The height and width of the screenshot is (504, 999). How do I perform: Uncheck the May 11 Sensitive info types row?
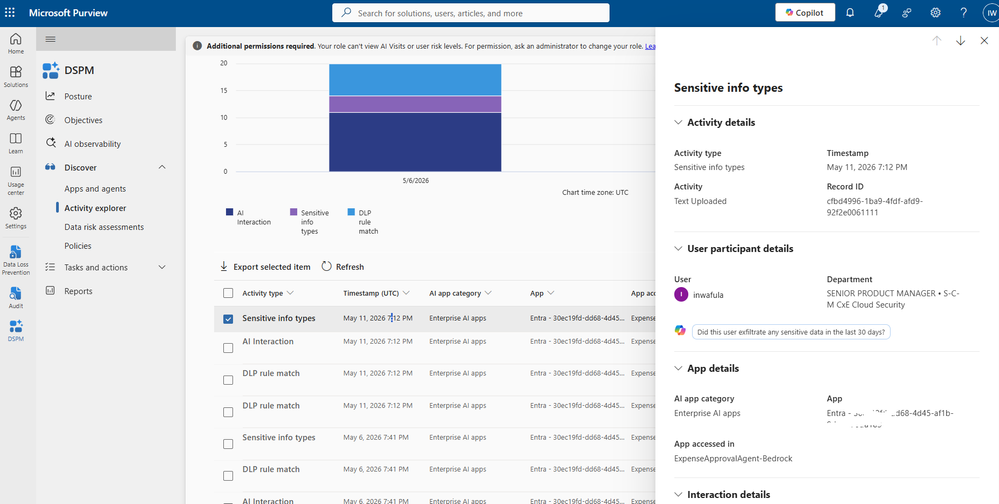click(x=228, y=319)
